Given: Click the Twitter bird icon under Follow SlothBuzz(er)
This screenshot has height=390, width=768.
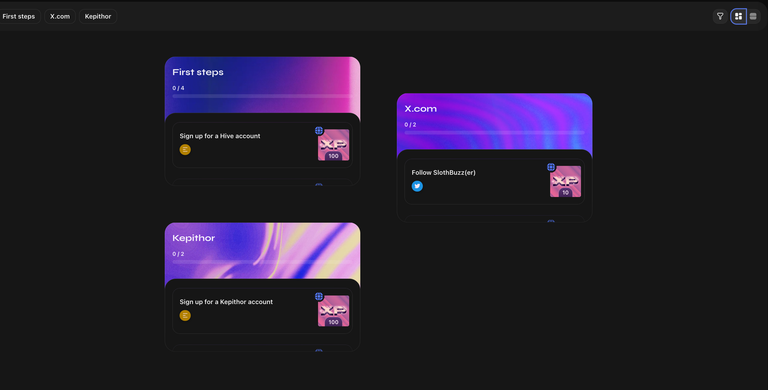Looking at the screenshot, I should pos(417,186).
